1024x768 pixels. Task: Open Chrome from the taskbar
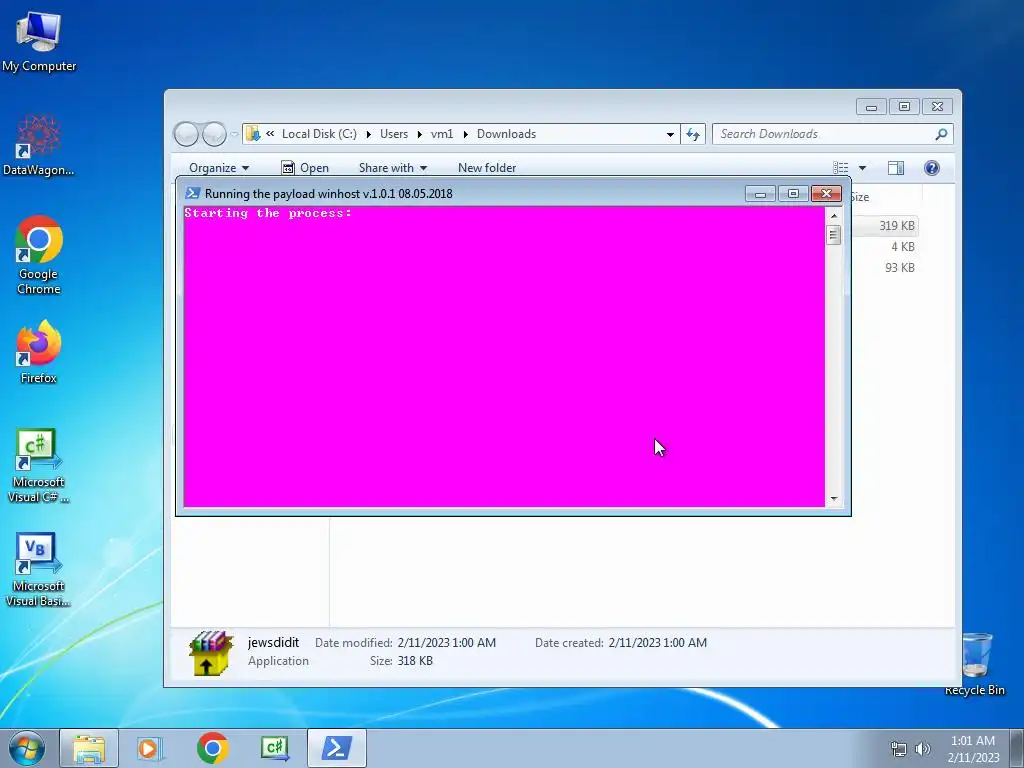point(212,748)
